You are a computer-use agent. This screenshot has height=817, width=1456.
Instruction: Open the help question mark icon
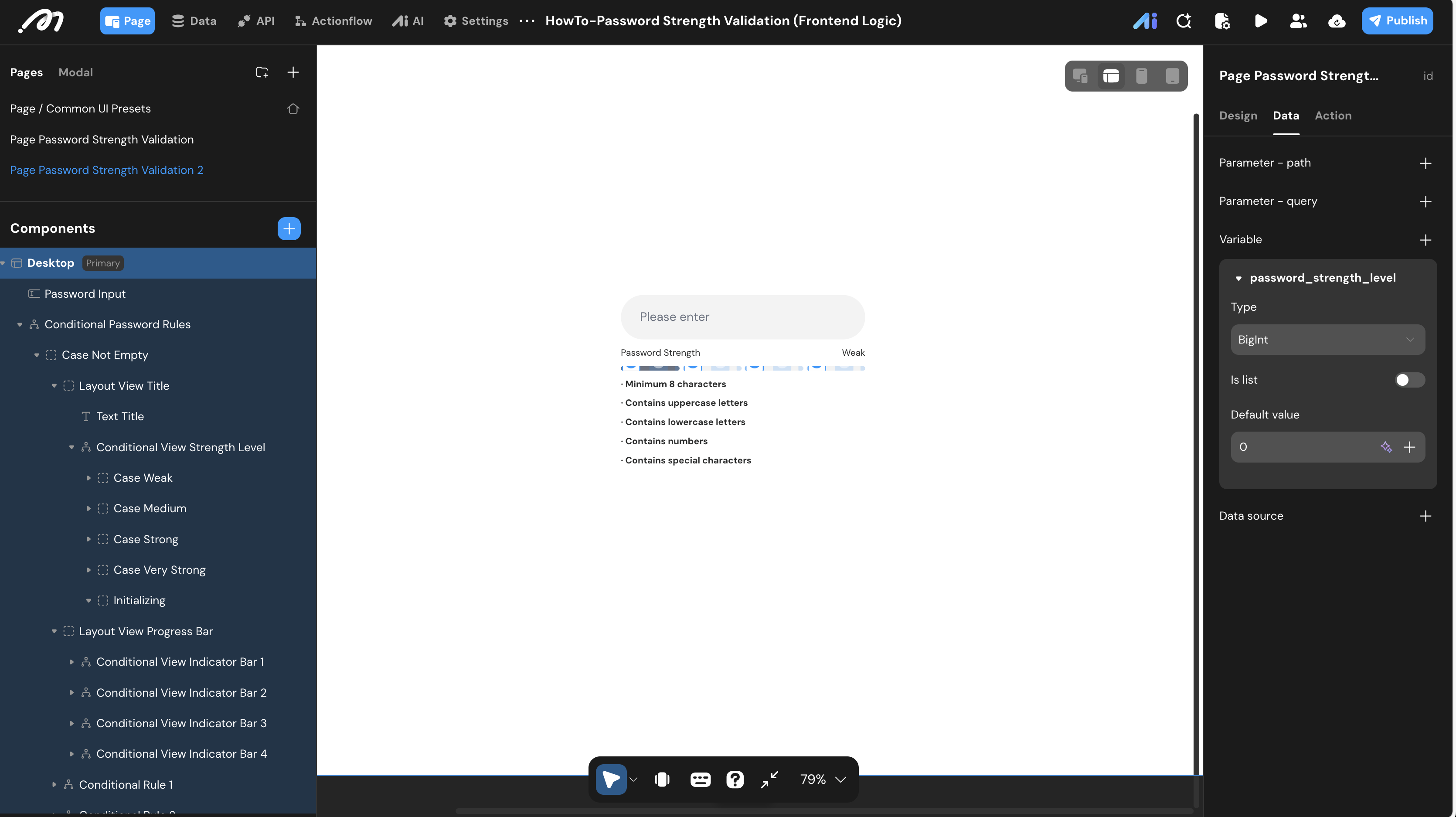click(x=735, y=780)
